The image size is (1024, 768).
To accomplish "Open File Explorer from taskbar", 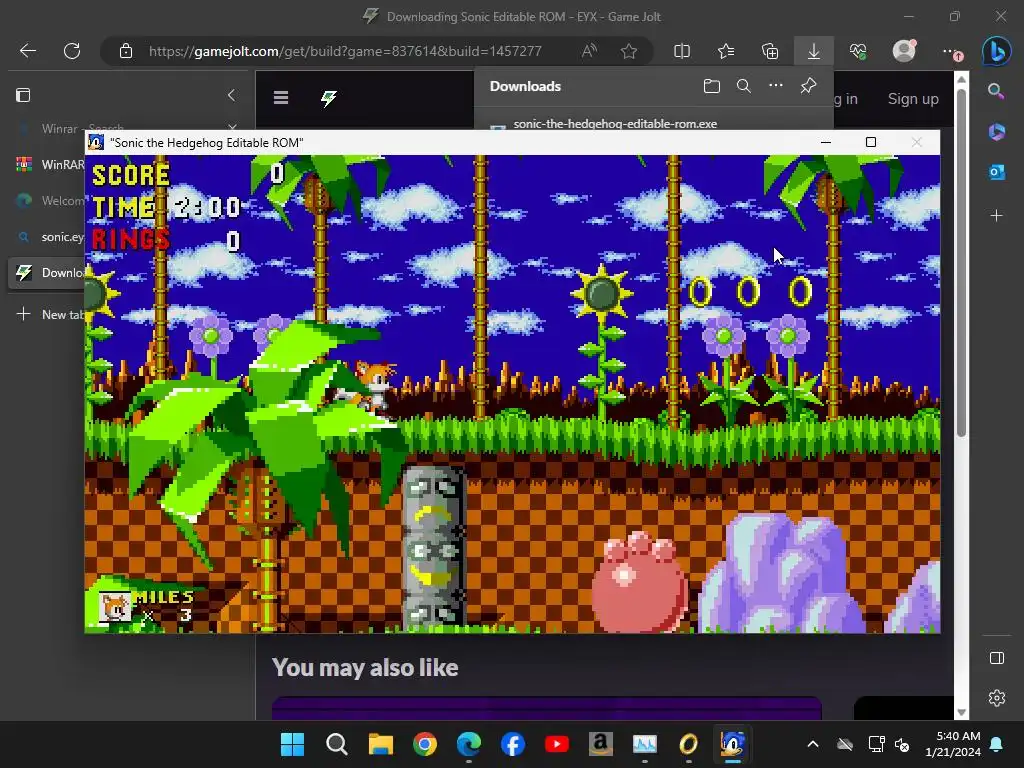I will [381, 744].
